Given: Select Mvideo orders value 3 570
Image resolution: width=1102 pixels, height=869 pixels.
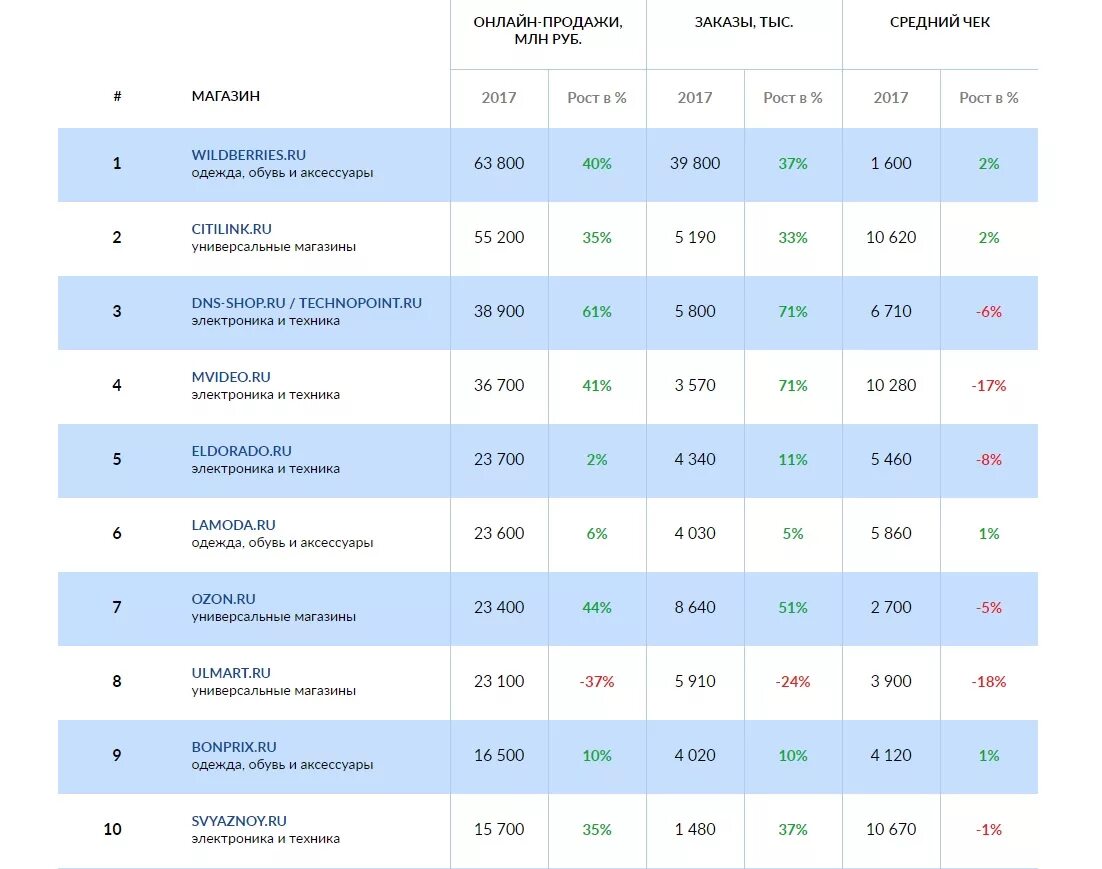Looking at the screenshot, I should pyautogui.click(x=695, y=385).
